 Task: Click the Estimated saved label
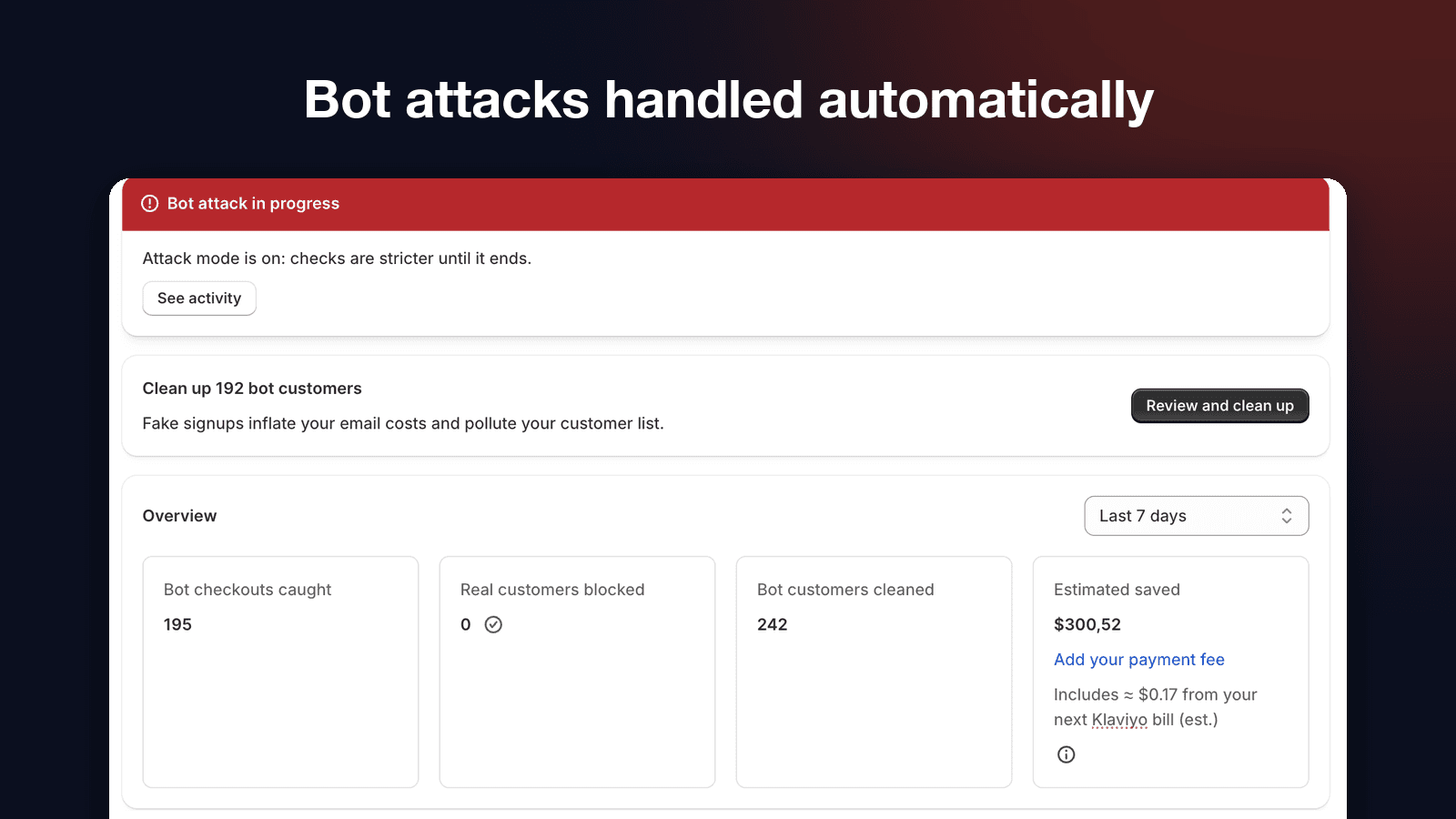1117,590
